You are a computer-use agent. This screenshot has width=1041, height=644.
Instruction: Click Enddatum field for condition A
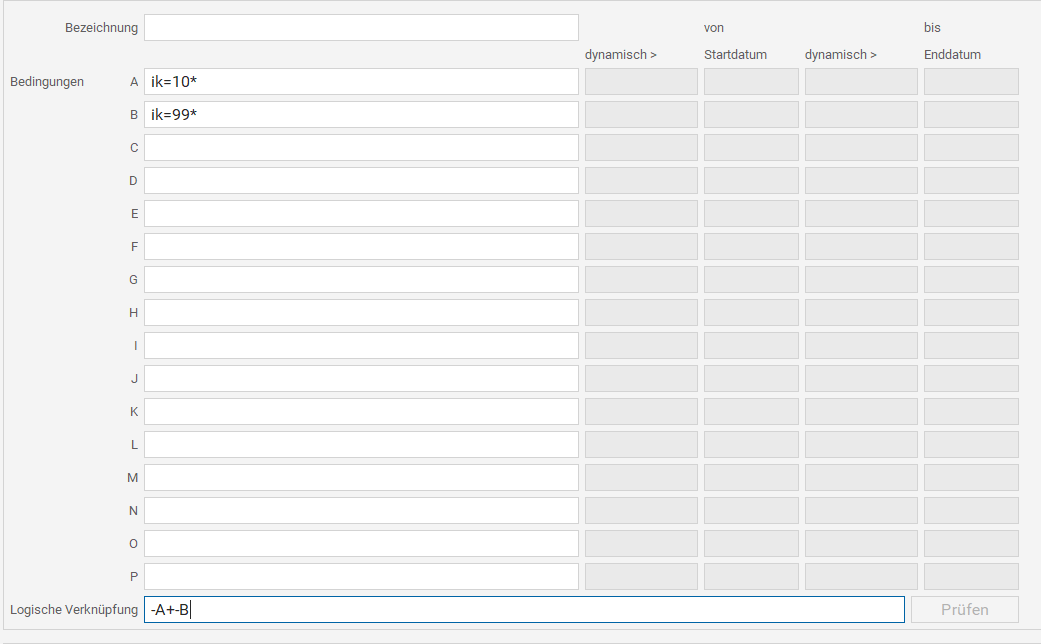(x=971, y=82)
